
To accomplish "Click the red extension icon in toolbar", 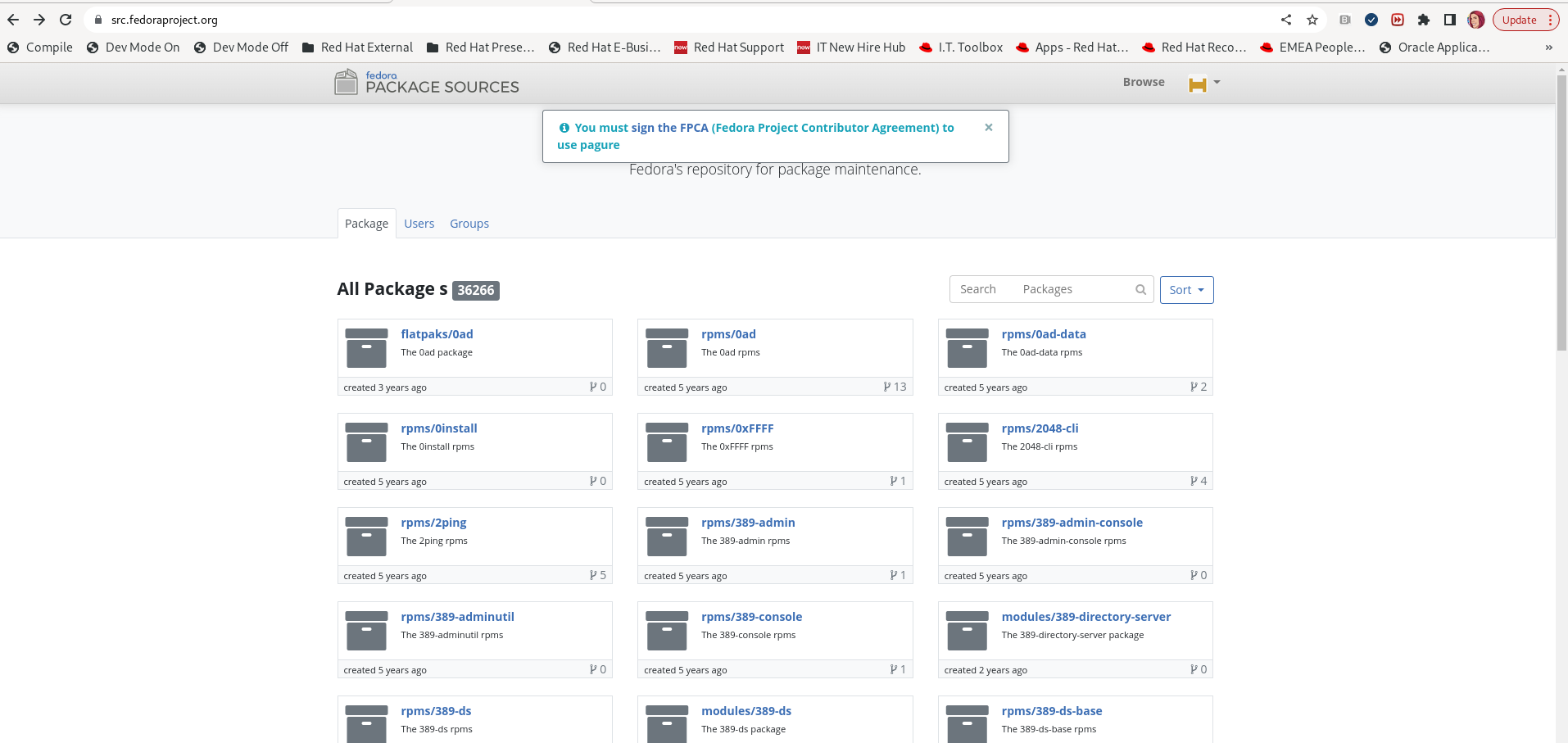I will (1398, 20).
